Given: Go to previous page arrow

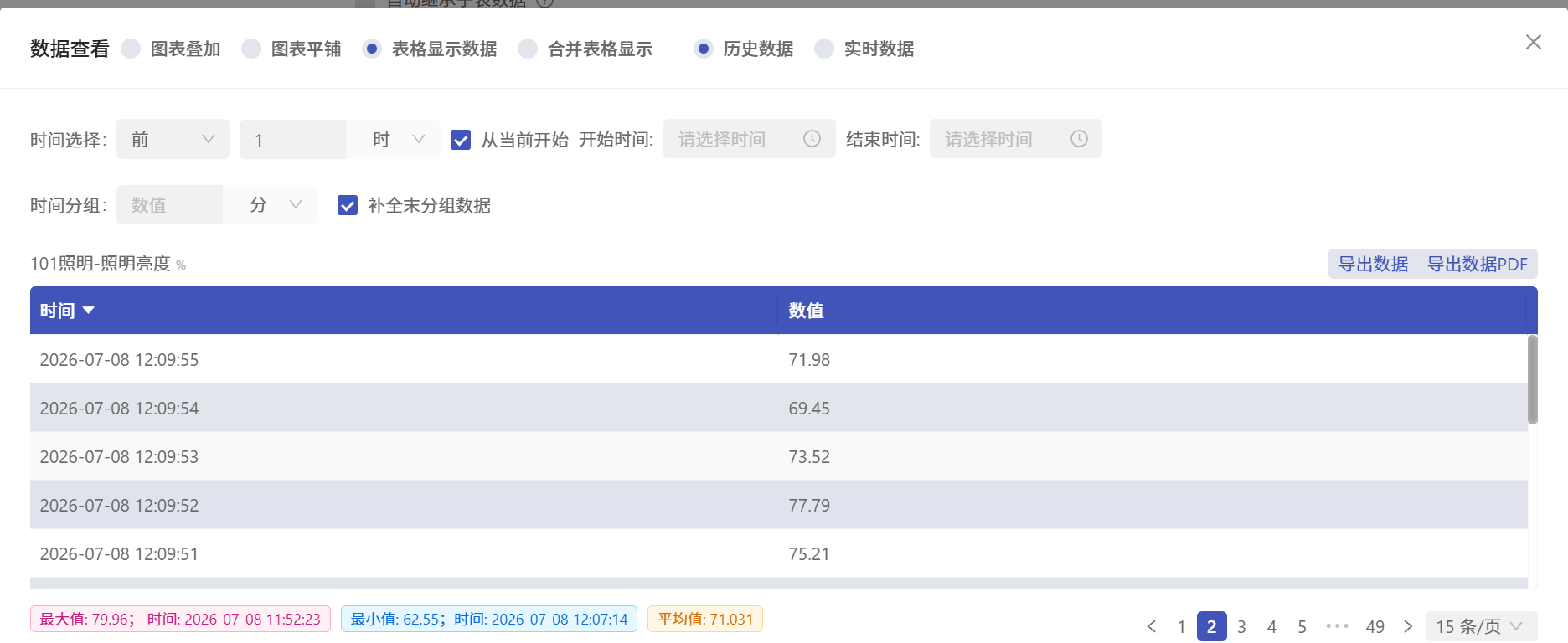Looking at the screenshot, I should [x=1152, y=626].
